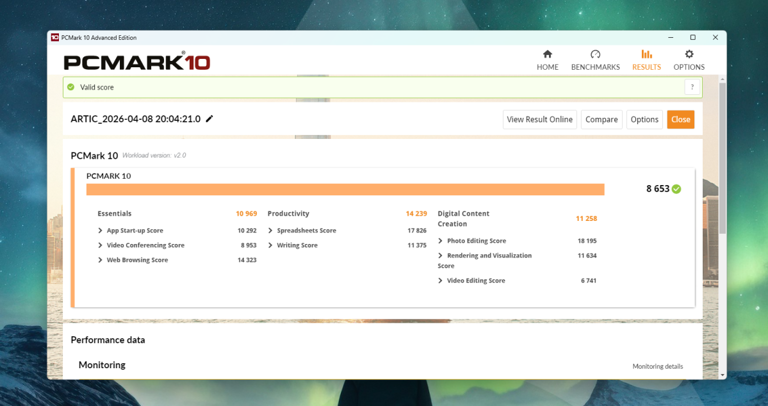
Task: Select the Results bar chart icon
Action: (646, 55)
